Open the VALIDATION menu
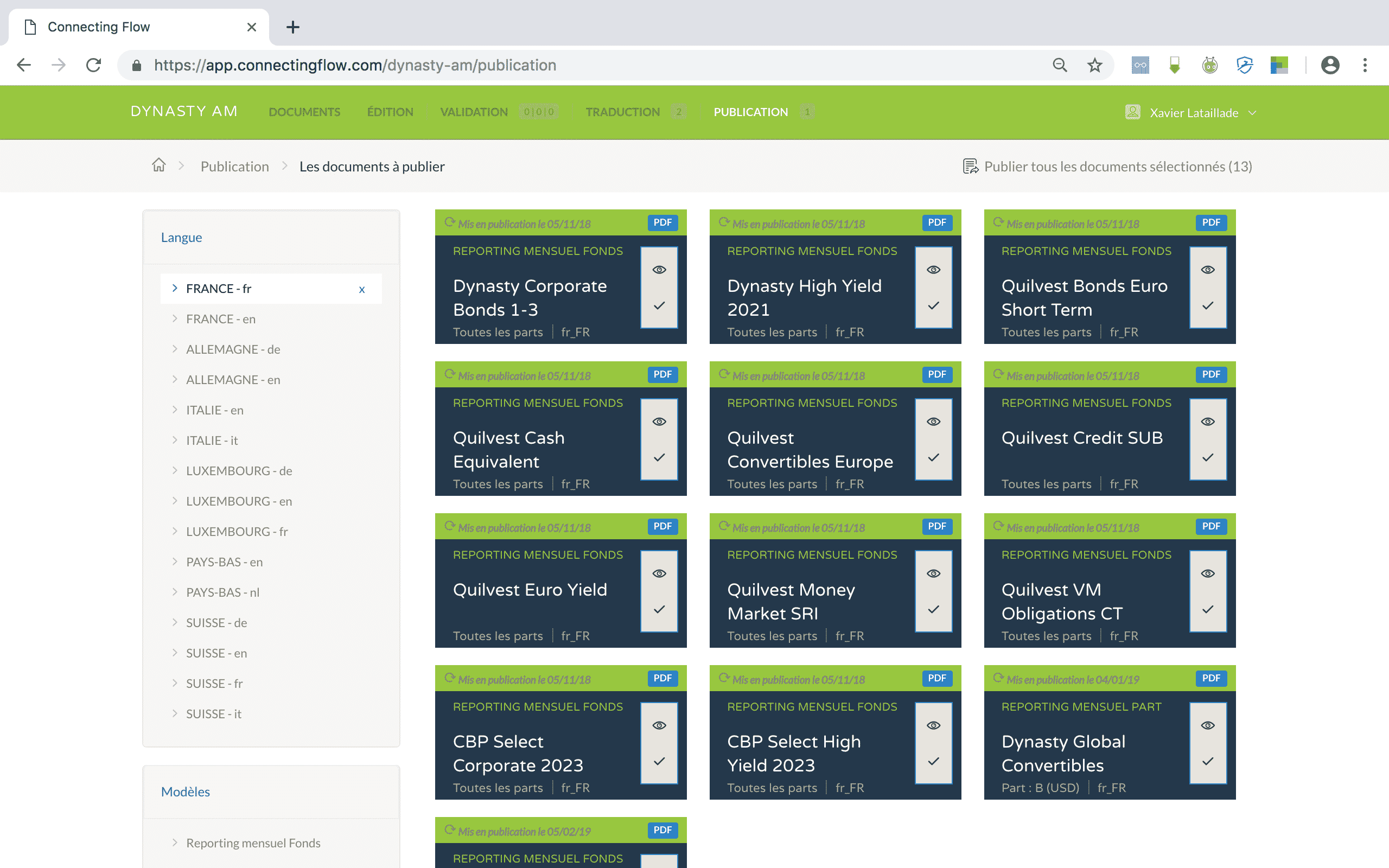The height and width of the screenshot is (868, 1389). 474,112
